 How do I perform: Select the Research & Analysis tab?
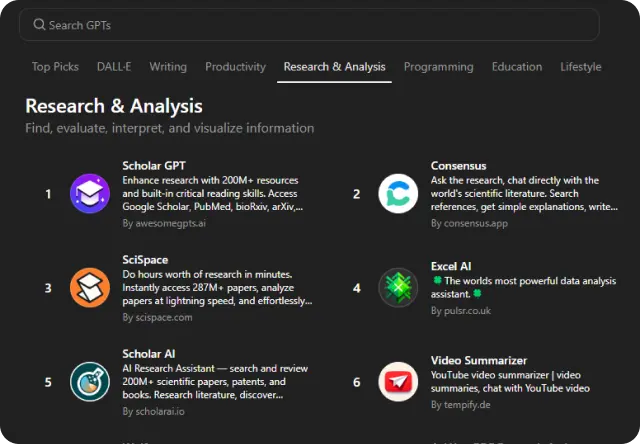[334, 67]
